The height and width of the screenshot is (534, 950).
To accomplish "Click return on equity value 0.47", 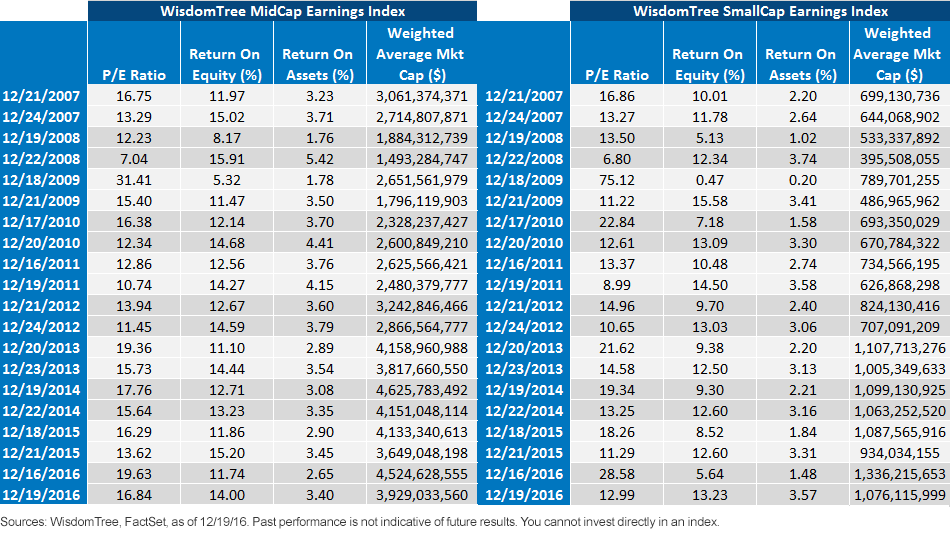I will pos(709,180).
